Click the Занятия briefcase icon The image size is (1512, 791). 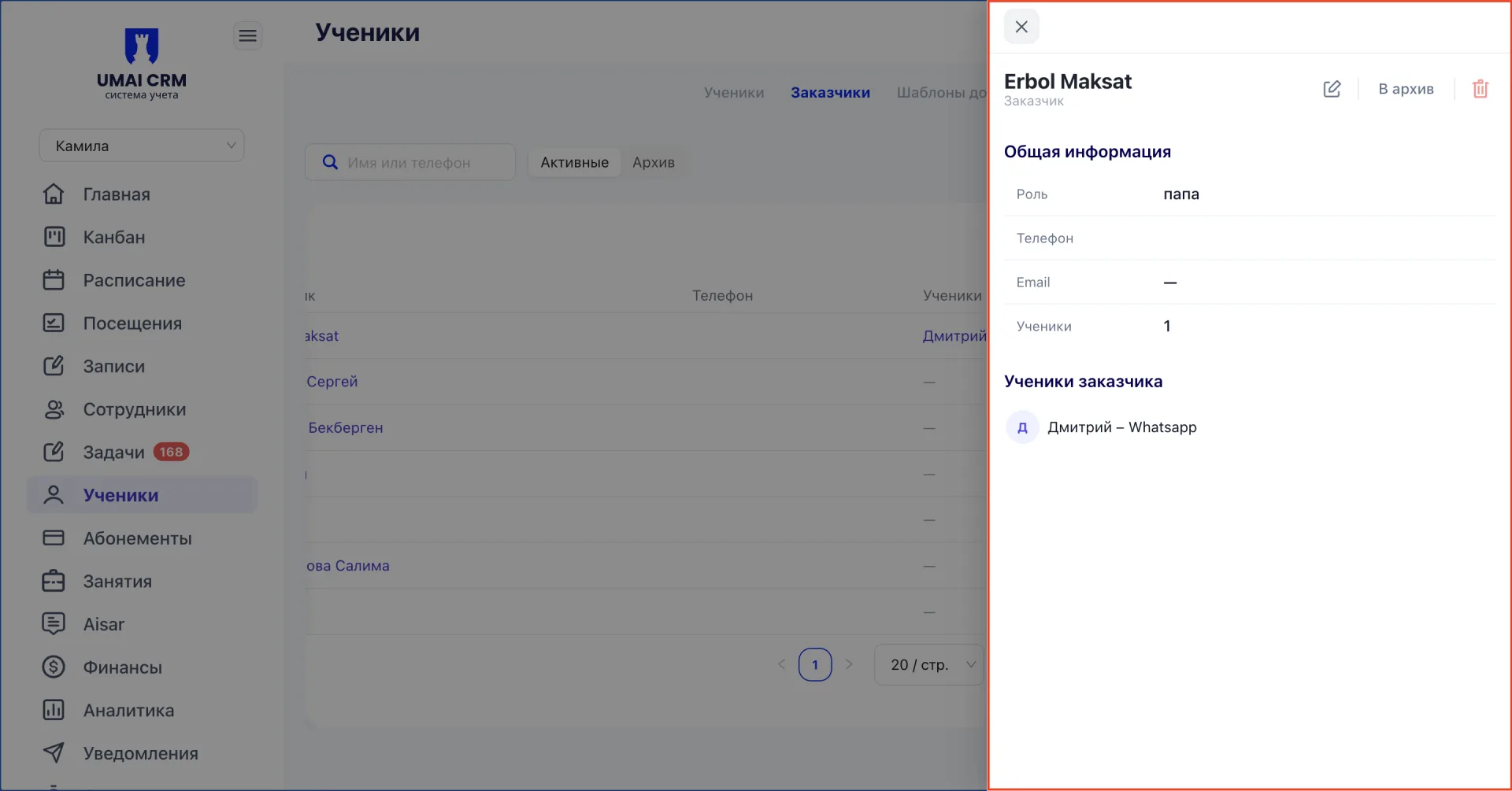pyautogui.click(x=54, y=581)
